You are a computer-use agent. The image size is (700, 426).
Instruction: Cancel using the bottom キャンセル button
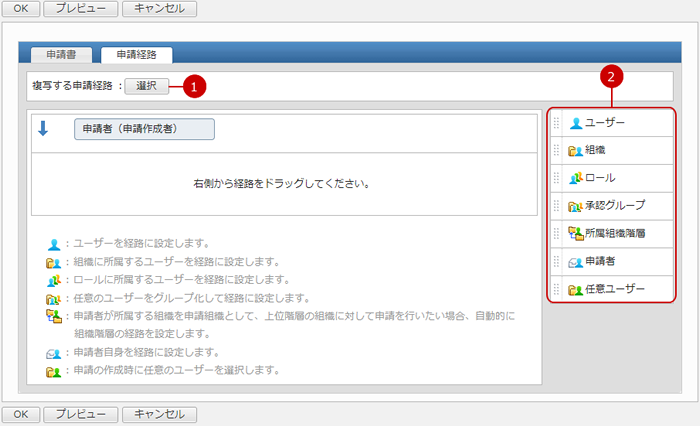(159, 413)
